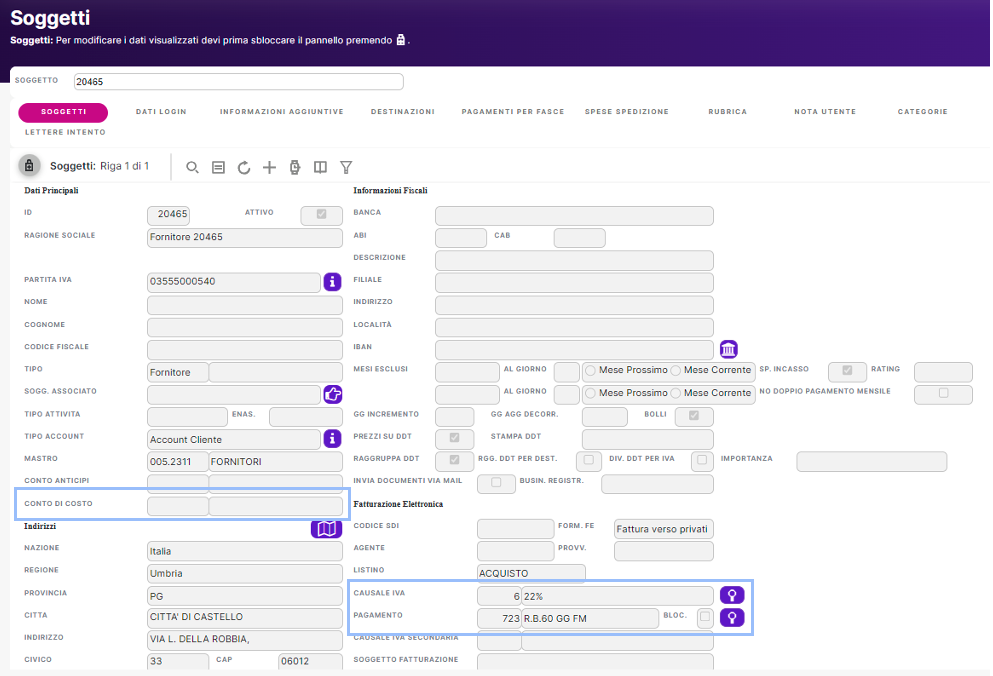This screenshot has width=993, height=676.
Task: Show the list view icon in toolbar
Action: [218, 167]
